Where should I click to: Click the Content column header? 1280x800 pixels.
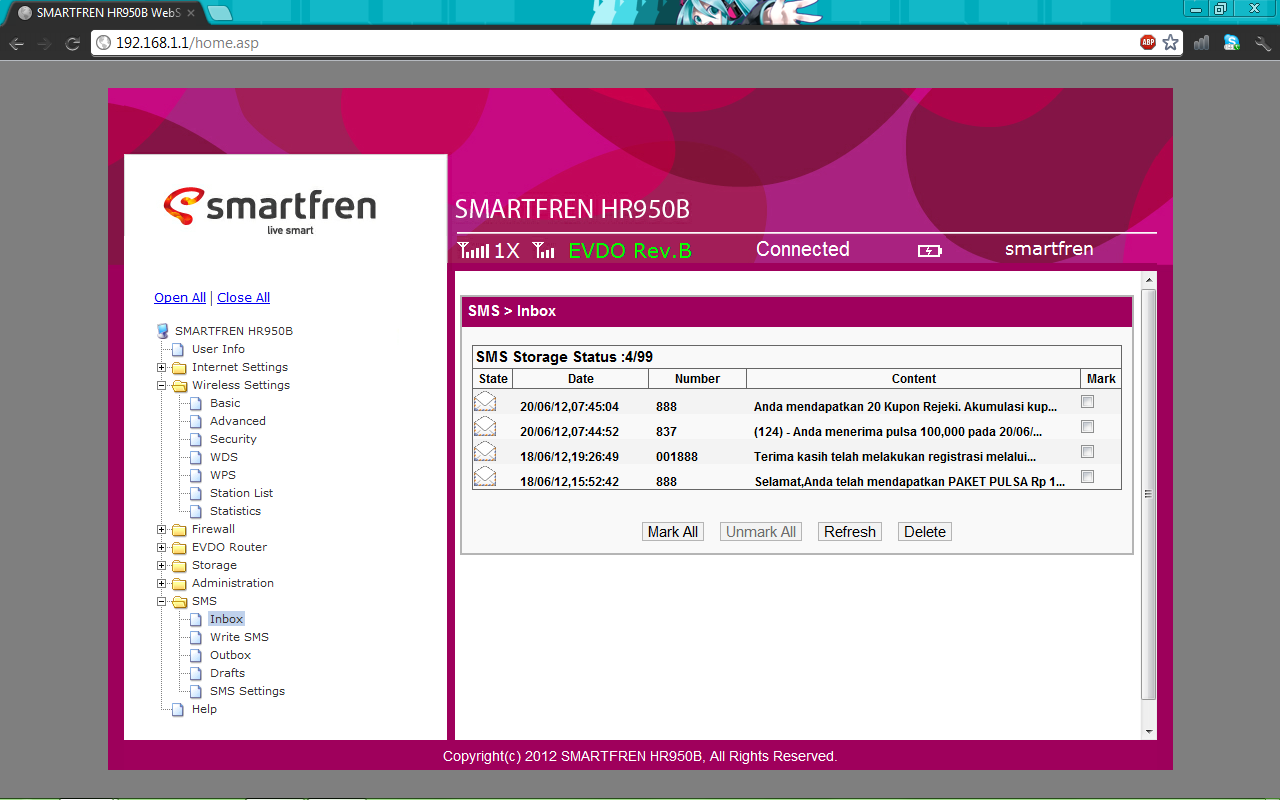[914, 379]
